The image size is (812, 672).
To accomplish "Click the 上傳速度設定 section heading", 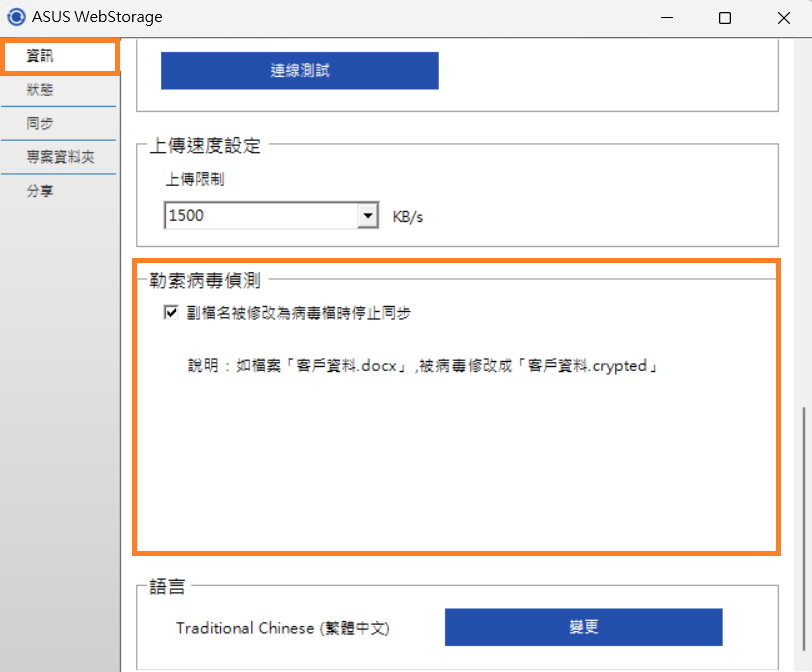I will (205, 145).
